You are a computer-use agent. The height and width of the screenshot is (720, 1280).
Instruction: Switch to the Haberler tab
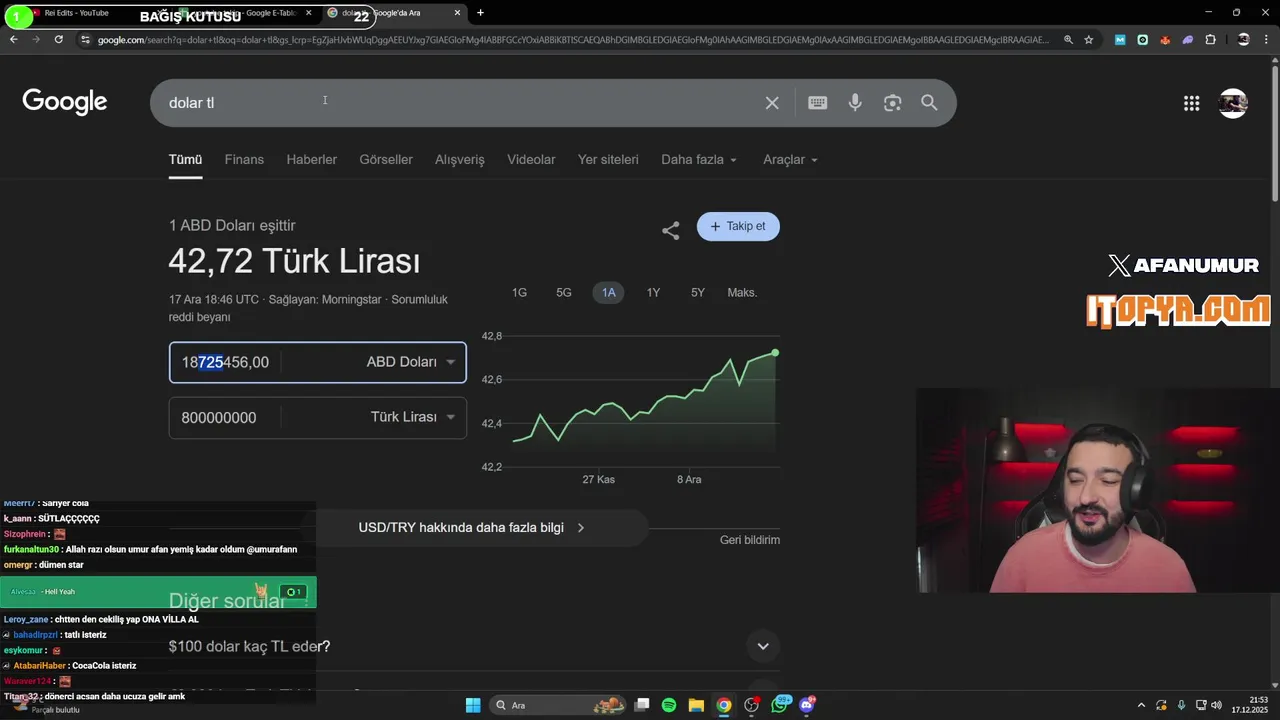click(312, 160)
